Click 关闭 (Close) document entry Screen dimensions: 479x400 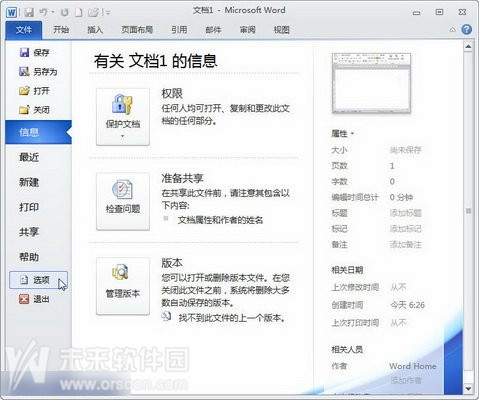(35, 110)
